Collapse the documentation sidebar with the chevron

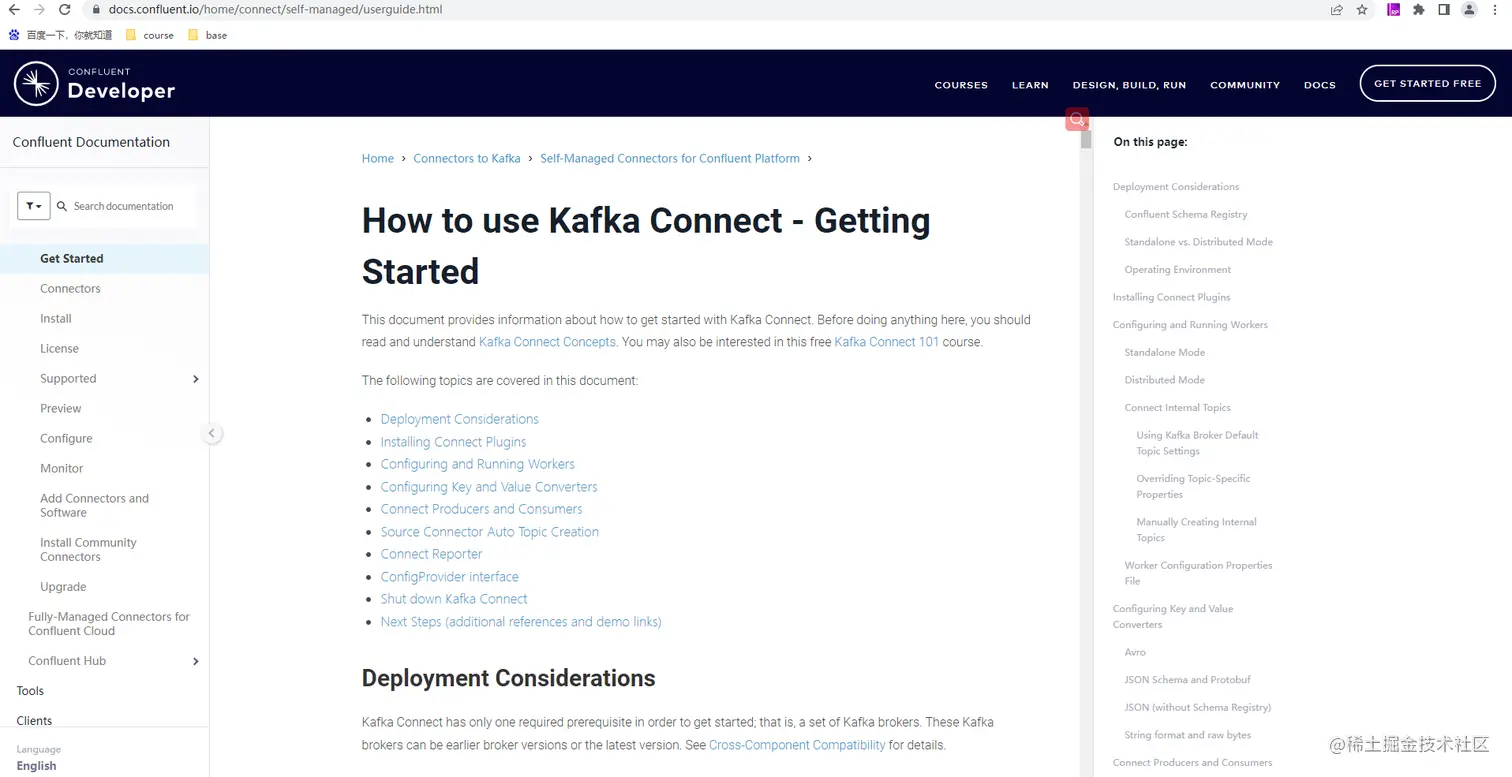click(211, 433)
